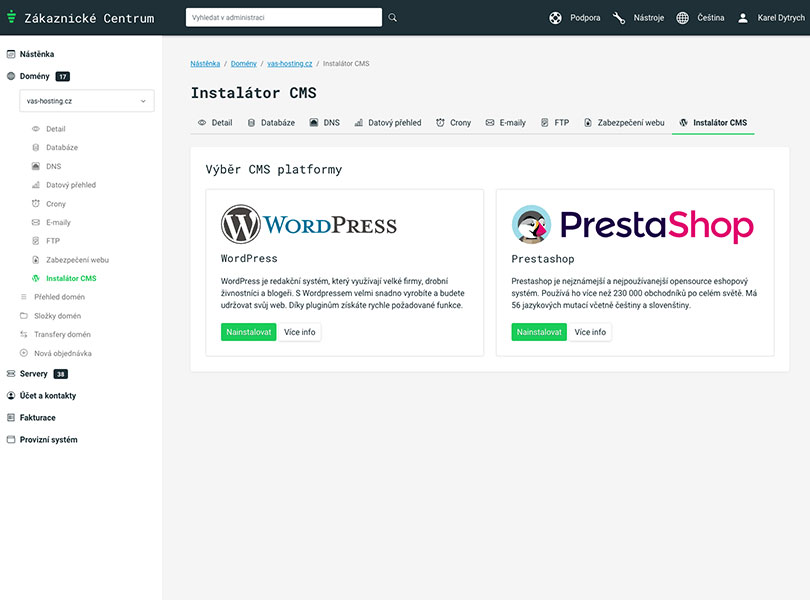Select the Instalátor CMS tab
The image size is (810, 600).
point(713,122)
